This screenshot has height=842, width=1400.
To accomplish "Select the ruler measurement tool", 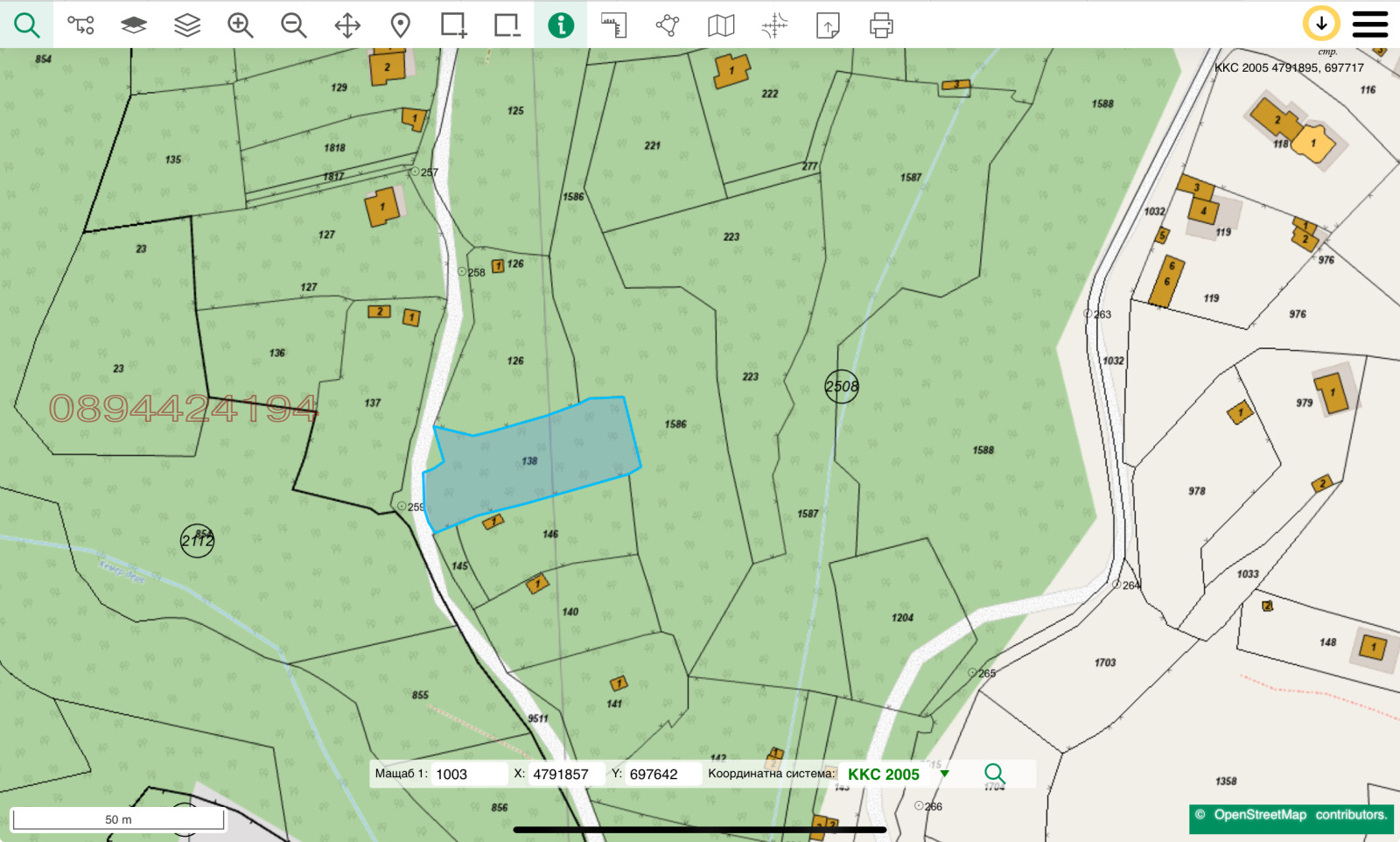I will (x=614, y=25).
